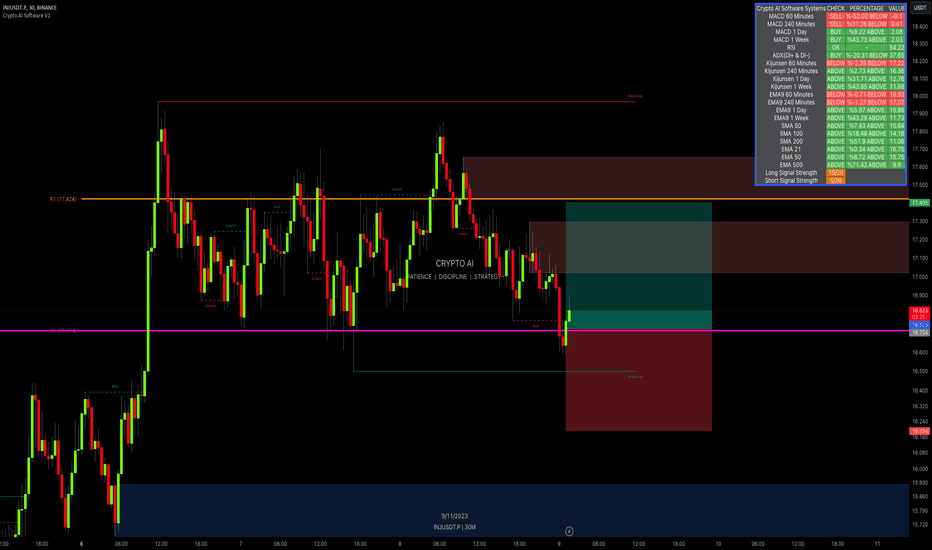Click the MACD 60 Minutes row label

pyautogui.click(x=791, y=16)
